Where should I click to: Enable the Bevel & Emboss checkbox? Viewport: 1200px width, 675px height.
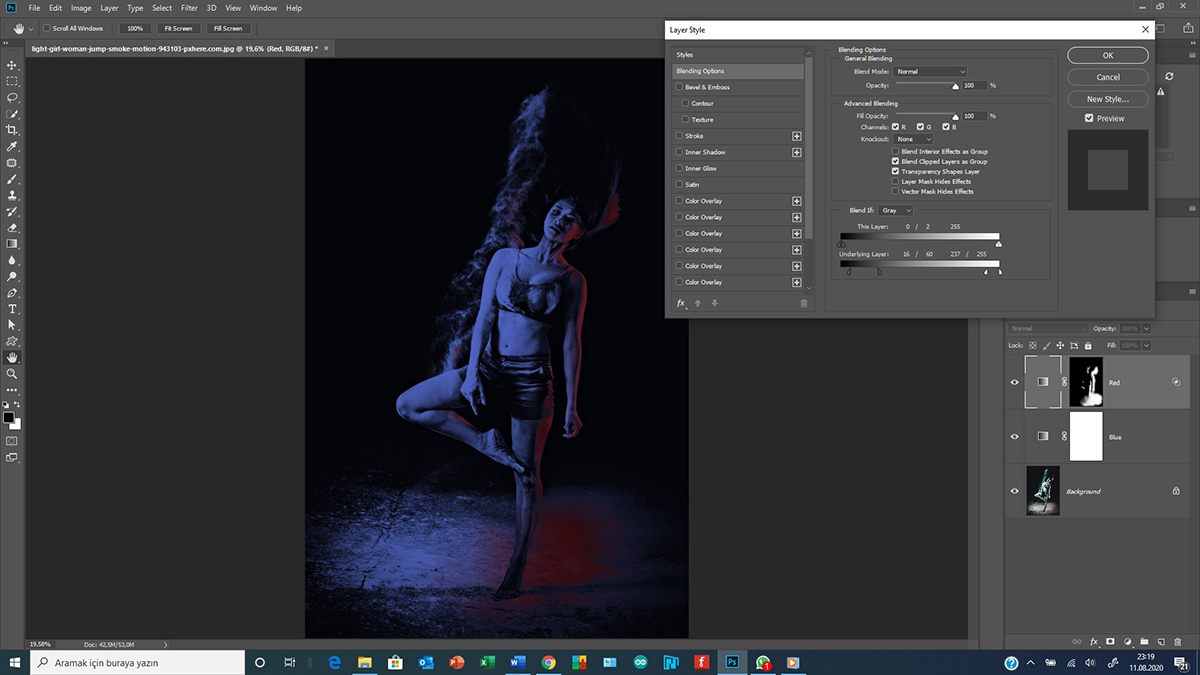tap(680, 87)
